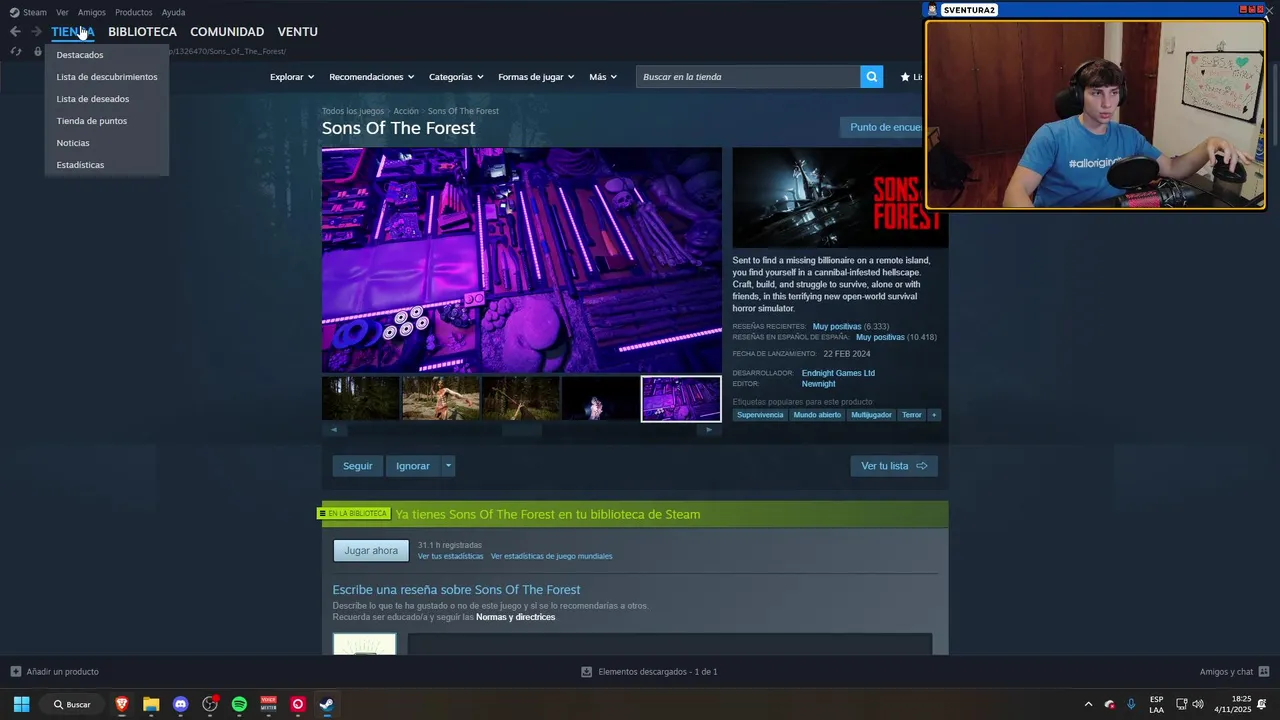Click the Ver tu lista button

click(894, 466)
